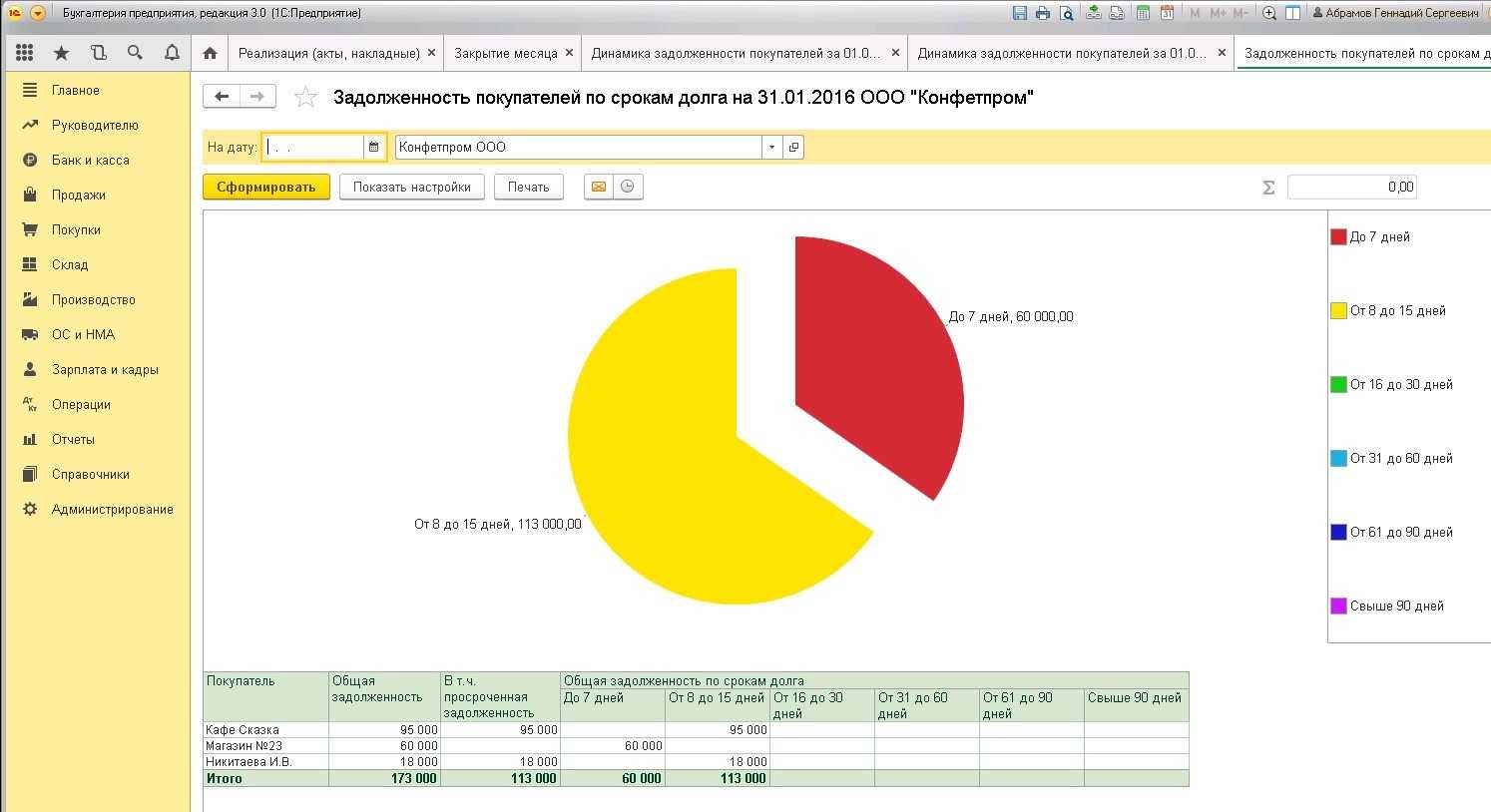The height and width of the screenshot is (812, 1491).
Task: Click the search magnifier icon
Action: 135,53
